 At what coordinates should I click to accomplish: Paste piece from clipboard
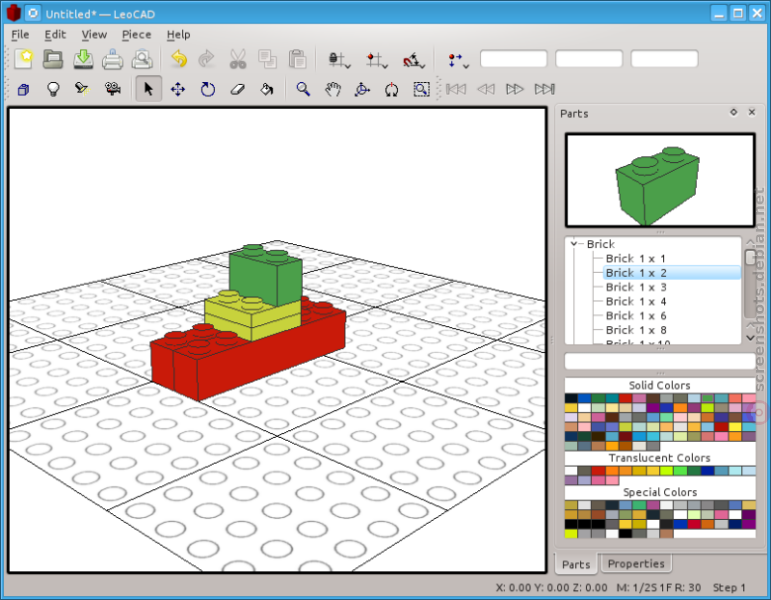tap(297, 59)
